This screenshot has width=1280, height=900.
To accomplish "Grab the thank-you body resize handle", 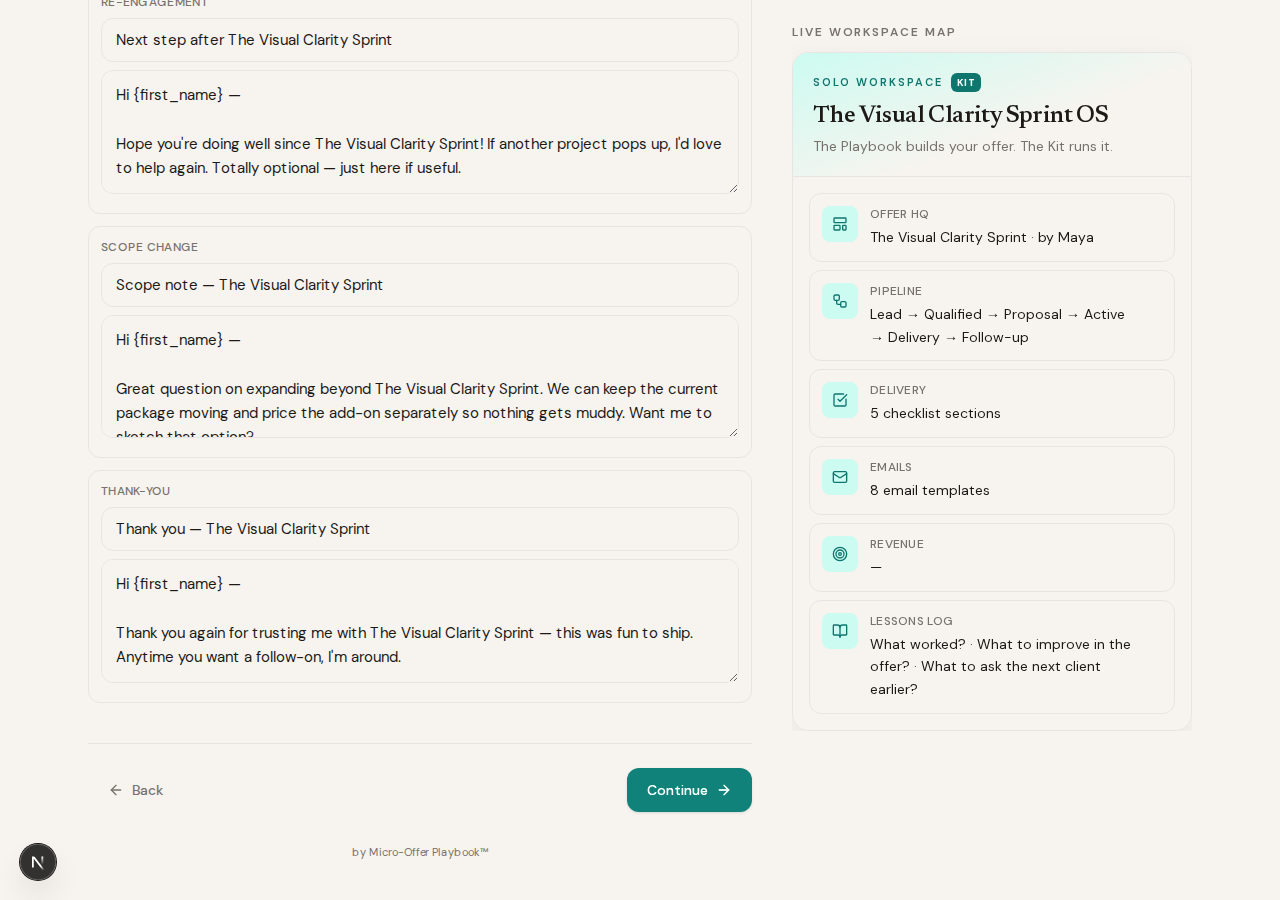I will point(732,676).
